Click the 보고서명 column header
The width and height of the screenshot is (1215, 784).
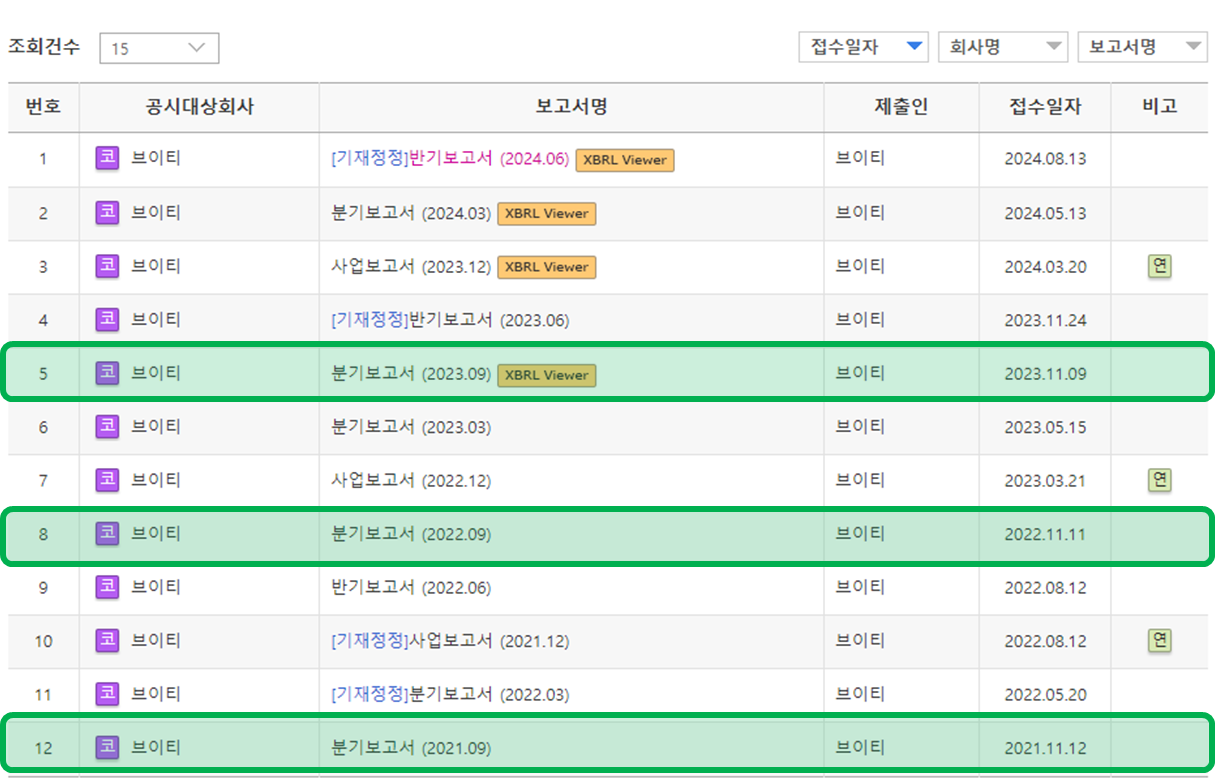572,107
